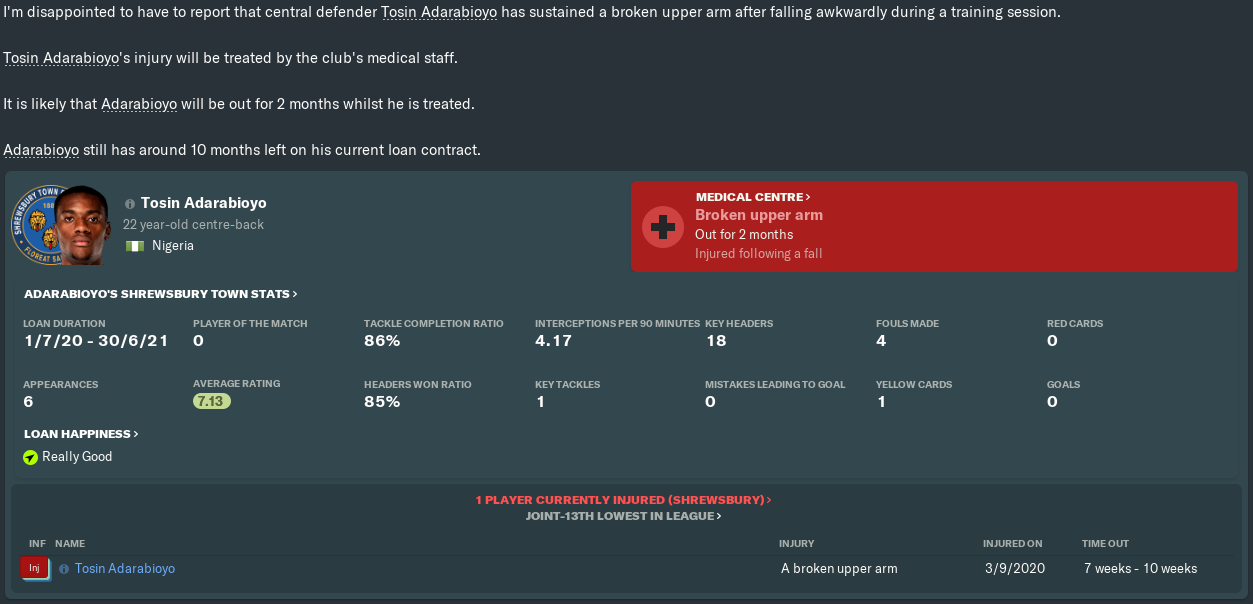Open the Loan Happiness section
The width and height of the screenshot is (1253, 604).
(81, 434)
